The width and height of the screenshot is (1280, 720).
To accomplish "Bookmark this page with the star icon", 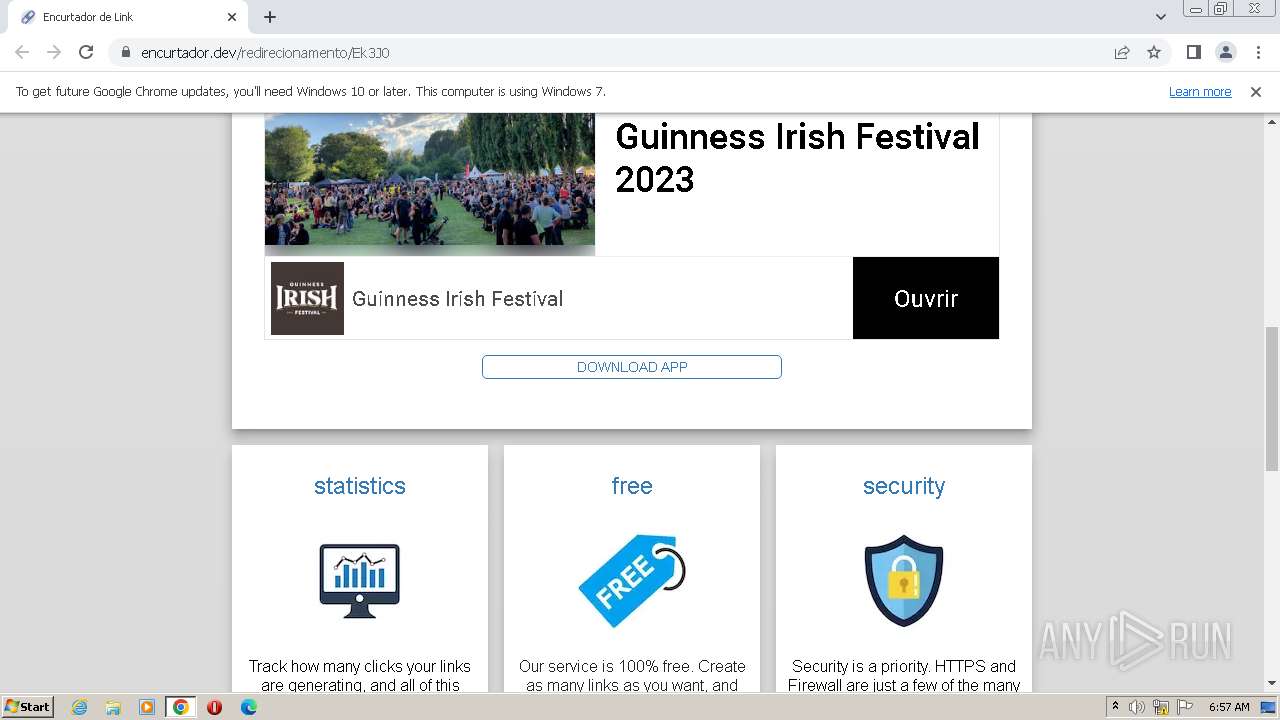I will coord(1154,52).
